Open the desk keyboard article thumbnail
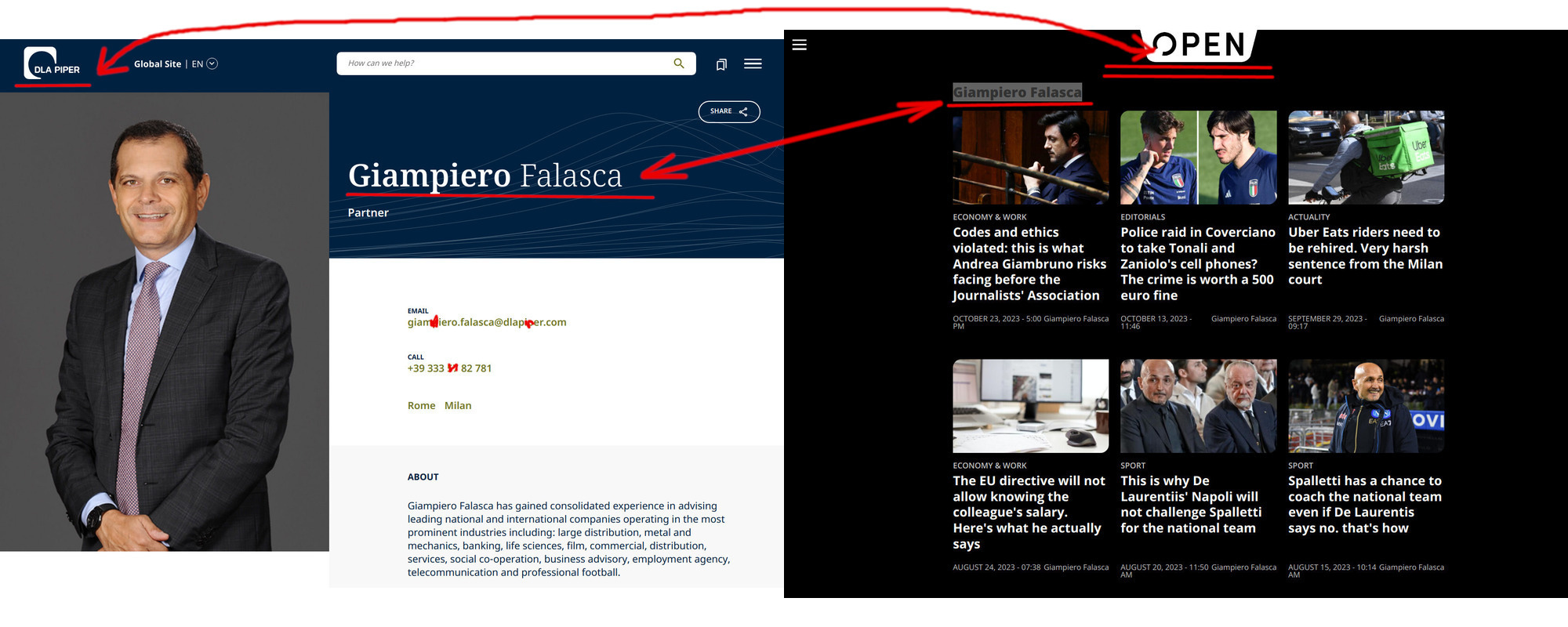Image resolution: width=1568 pixels, height=627 pixels. [1030, 406]
